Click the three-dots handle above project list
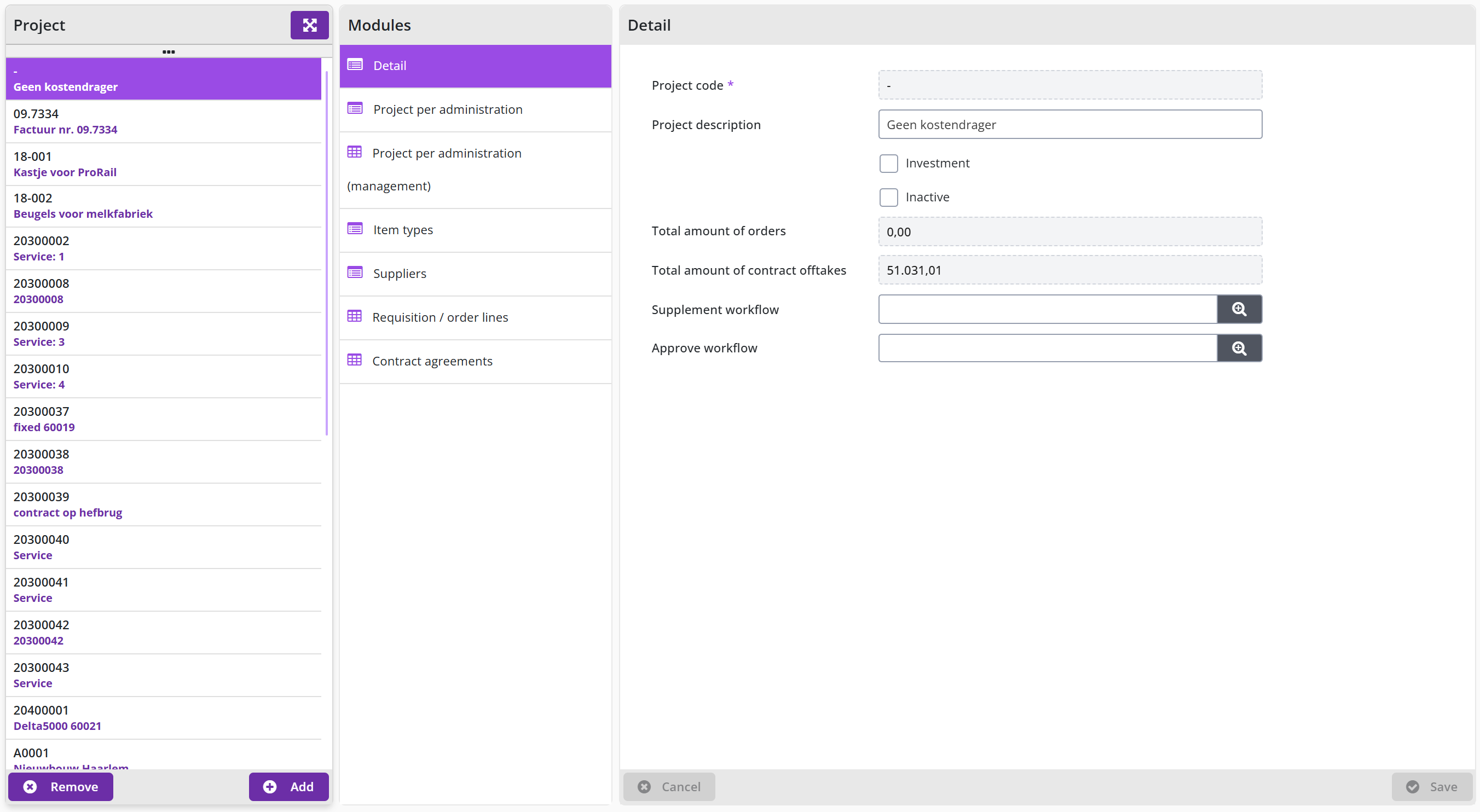Image resolution: width=1480 pixels, height=812 pixels. (x=169, y=51)
